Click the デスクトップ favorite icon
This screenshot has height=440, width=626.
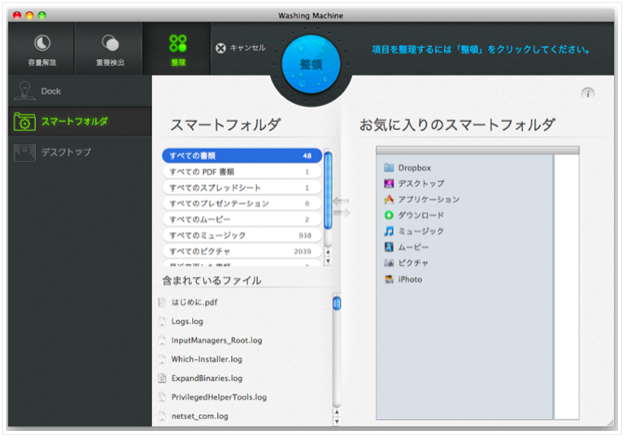(x=388, y=184)
